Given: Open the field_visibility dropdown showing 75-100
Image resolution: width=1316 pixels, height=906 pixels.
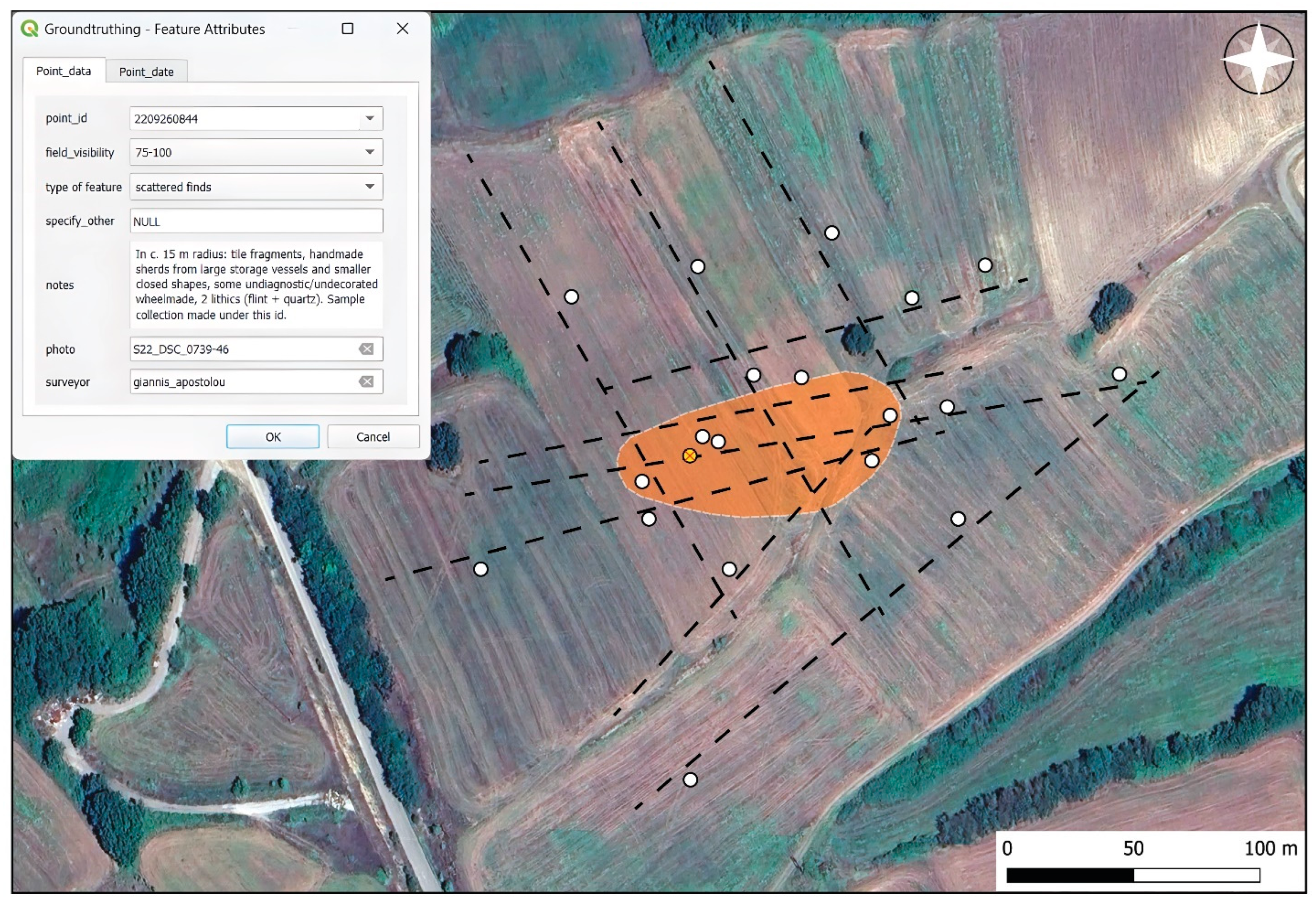Looking at the screenshot, I should tap(369, 152).
